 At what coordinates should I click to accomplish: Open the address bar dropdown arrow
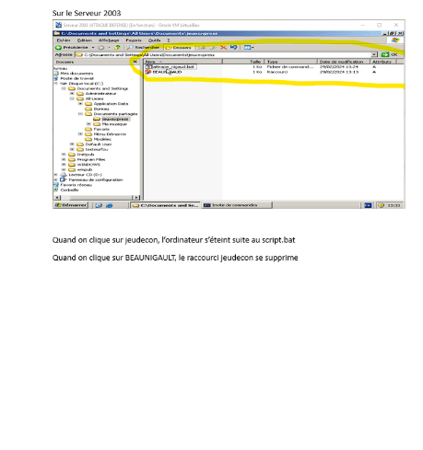(x=374, y=54)
